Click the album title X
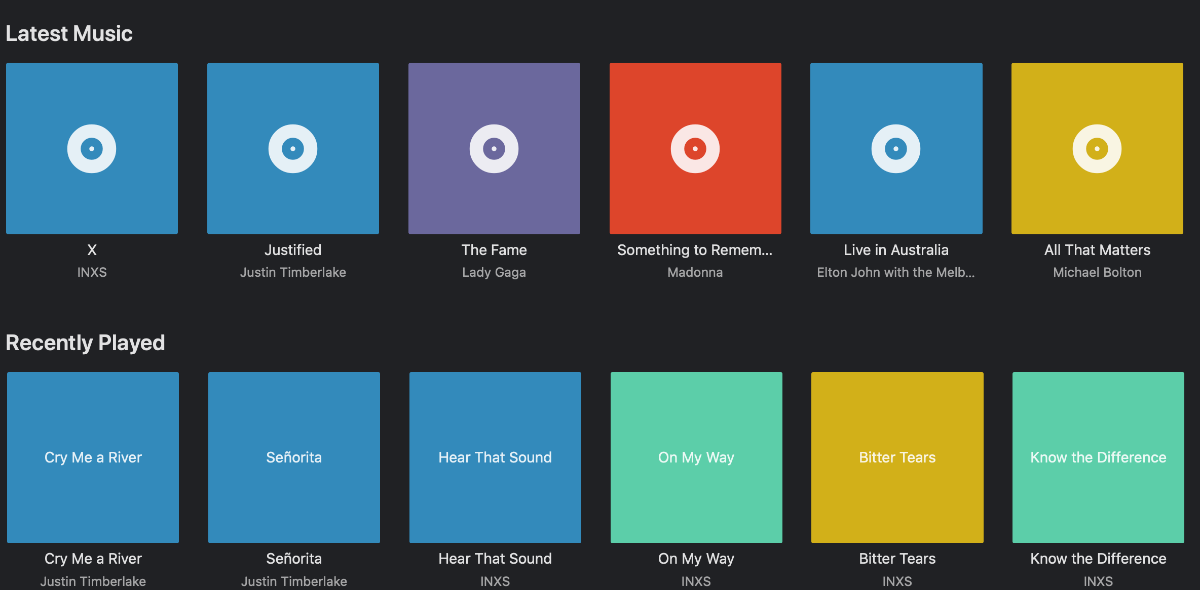This screenshot has height=590, width=1200. pyautogui.click(x=92, y=250)
